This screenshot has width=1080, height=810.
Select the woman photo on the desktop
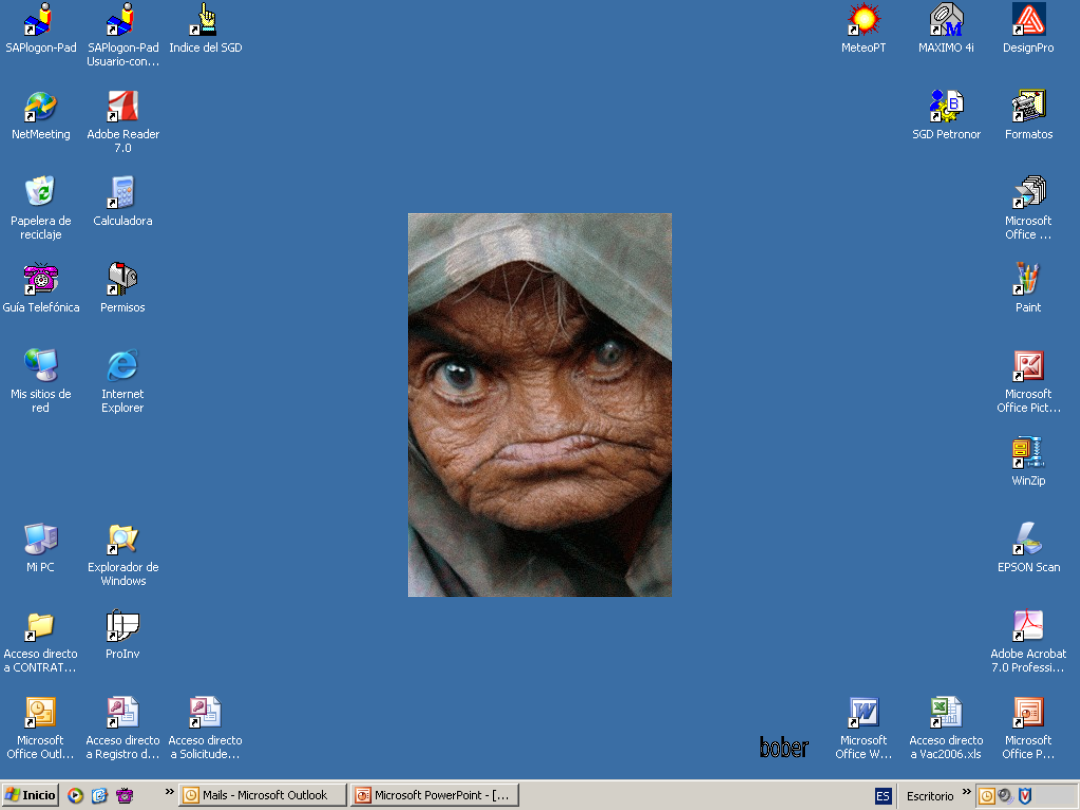[x=539, y=404]
